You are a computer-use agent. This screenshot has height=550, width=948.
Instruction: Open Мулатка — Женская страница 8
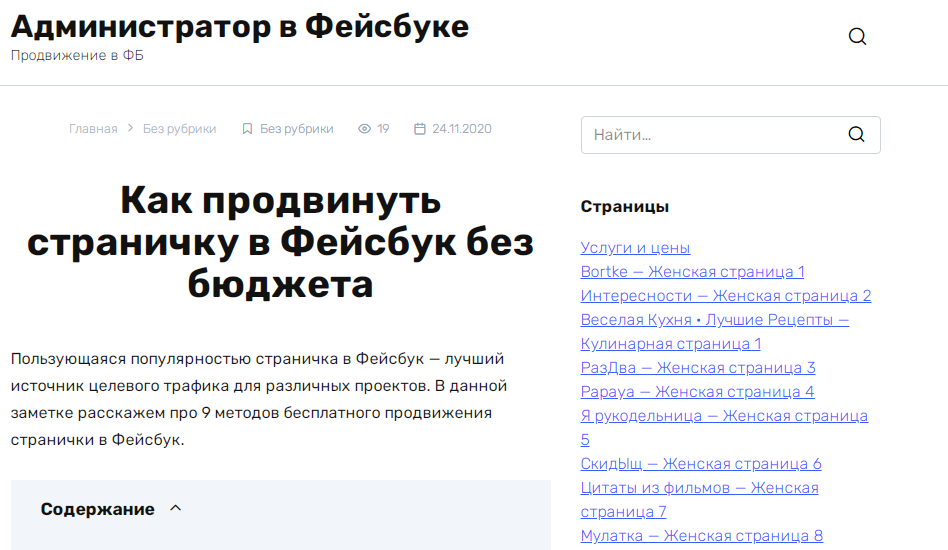pos(701,535)
